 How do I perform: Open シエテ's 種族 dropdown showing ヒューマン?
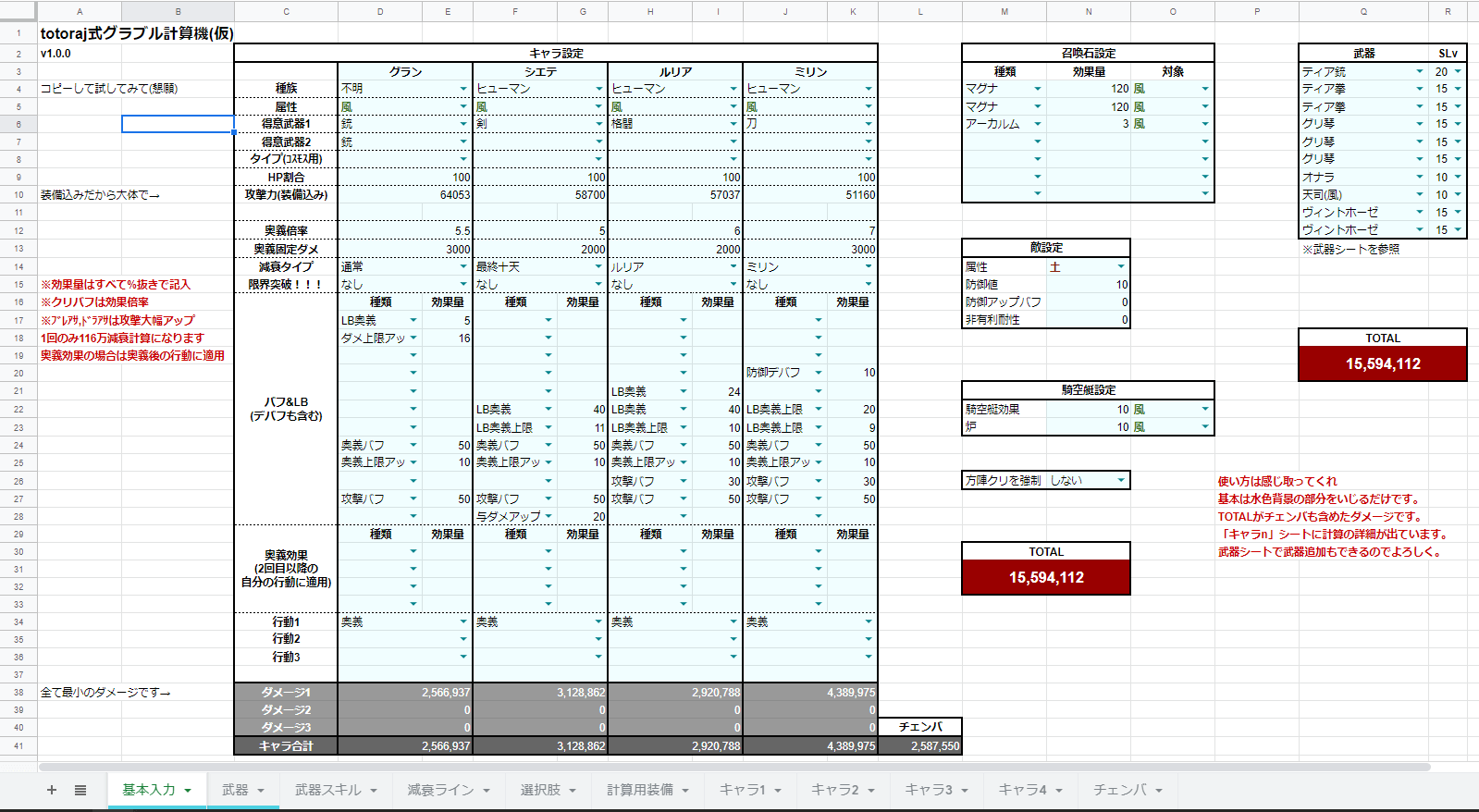coord(598,89)
